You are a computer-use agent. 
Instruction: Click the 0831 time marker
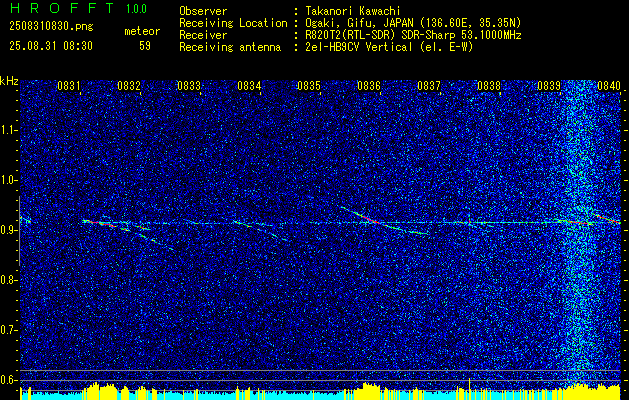pyautogui.click(x=69, y=85)
